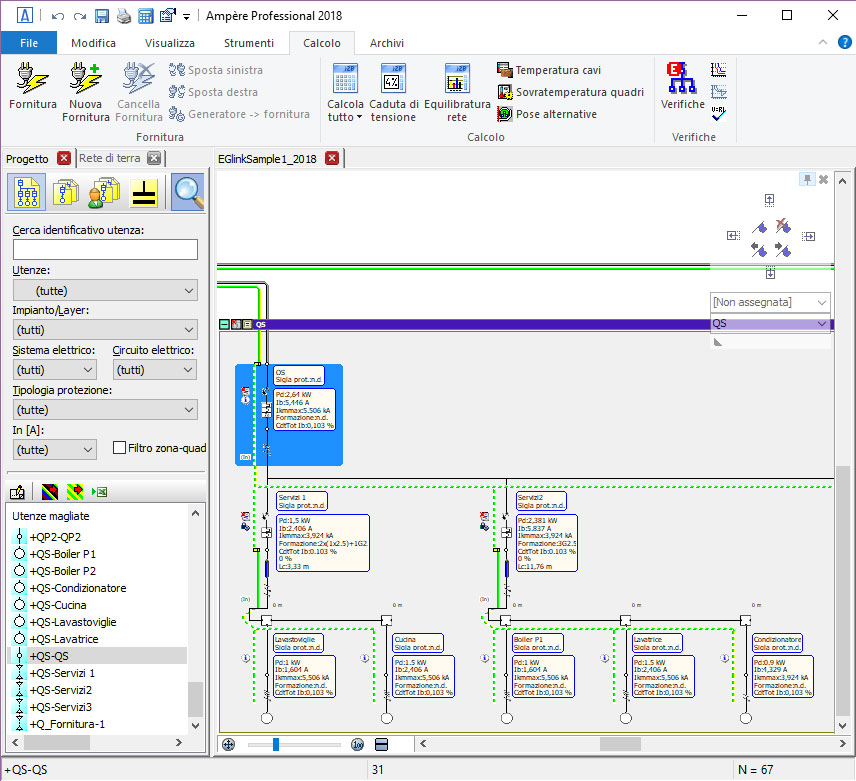The image size is (856, 781).
Task: Click the print icon in quick access toolbar
Action: coord(124,16)
